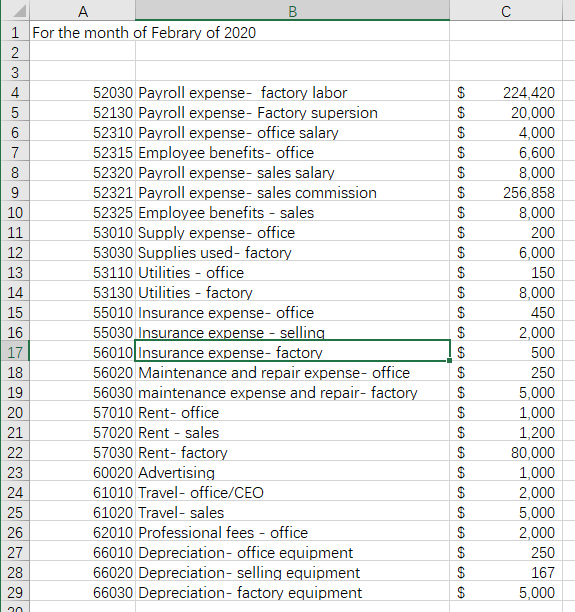Click 'Supply expense- office' cell
Image resolution: width=575 pixels, height=612 pixels.
coord(292,232)
